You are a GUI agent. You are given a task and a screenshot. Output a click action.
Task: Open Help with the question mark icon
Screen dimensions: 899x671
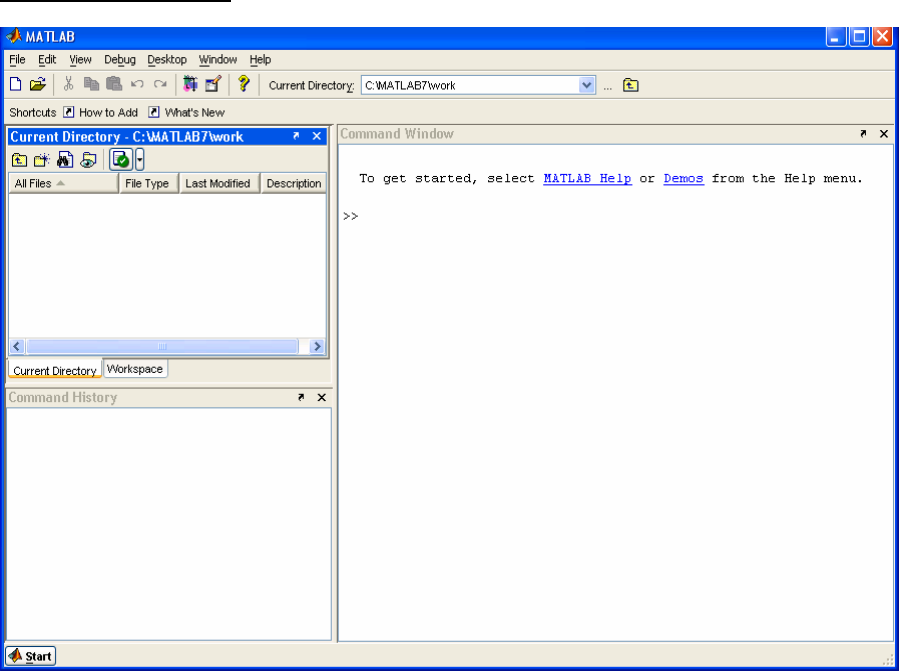coord(244,84)
